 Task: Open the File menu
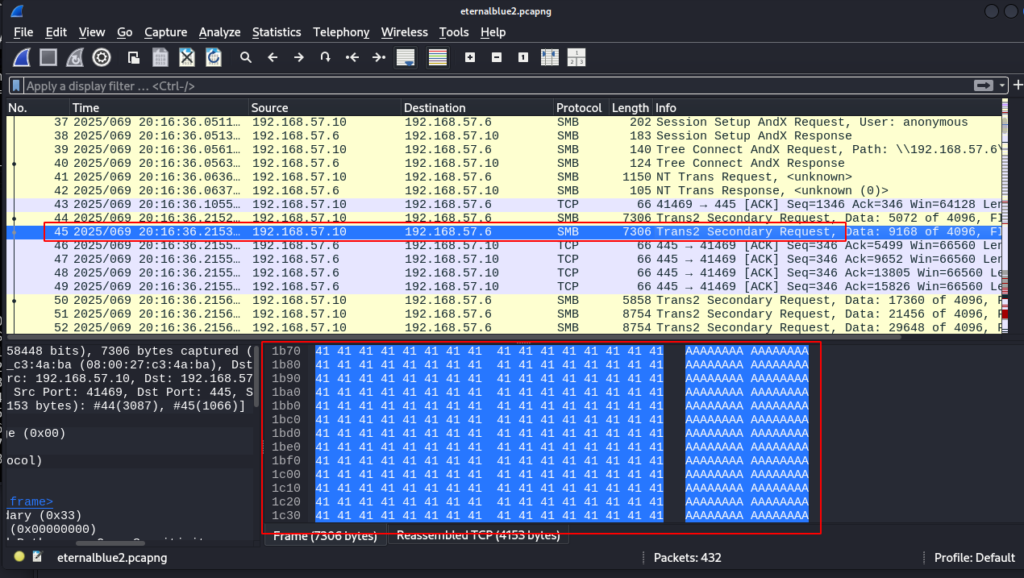tap(23, 32)
